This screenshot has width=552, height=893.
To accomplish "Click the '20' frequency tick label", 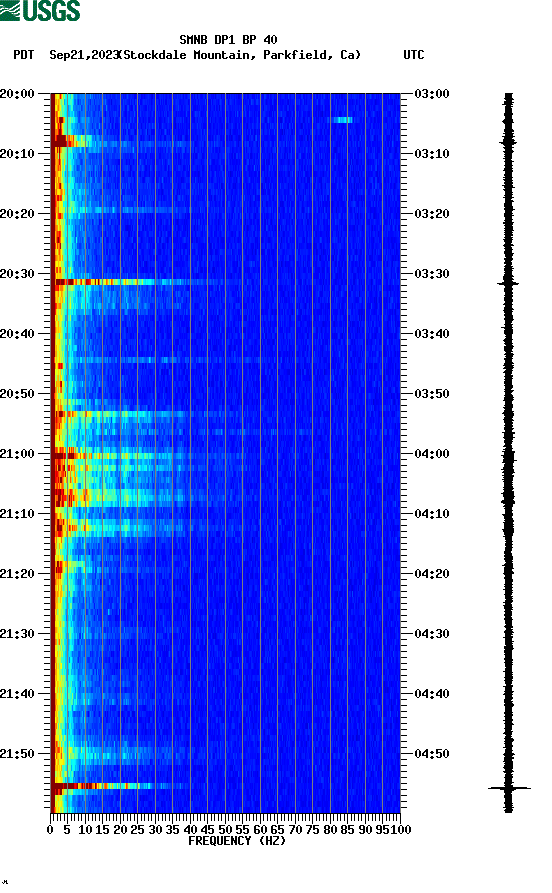I will click(x=120, y=830).
